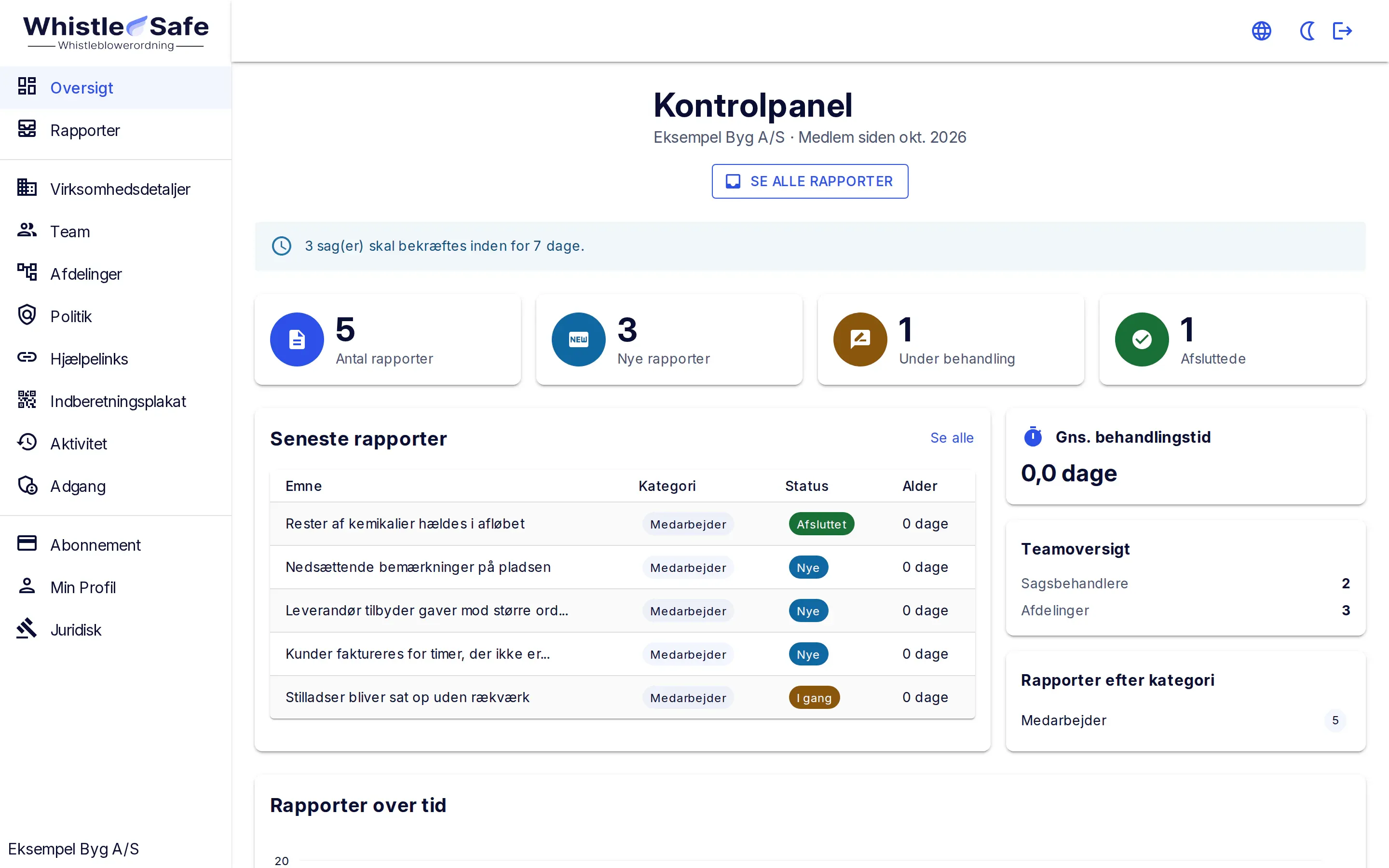Click Afdelinger row in Teamoversigt card
This screenshot has width=1389, height=868.
coord(1185,610)
